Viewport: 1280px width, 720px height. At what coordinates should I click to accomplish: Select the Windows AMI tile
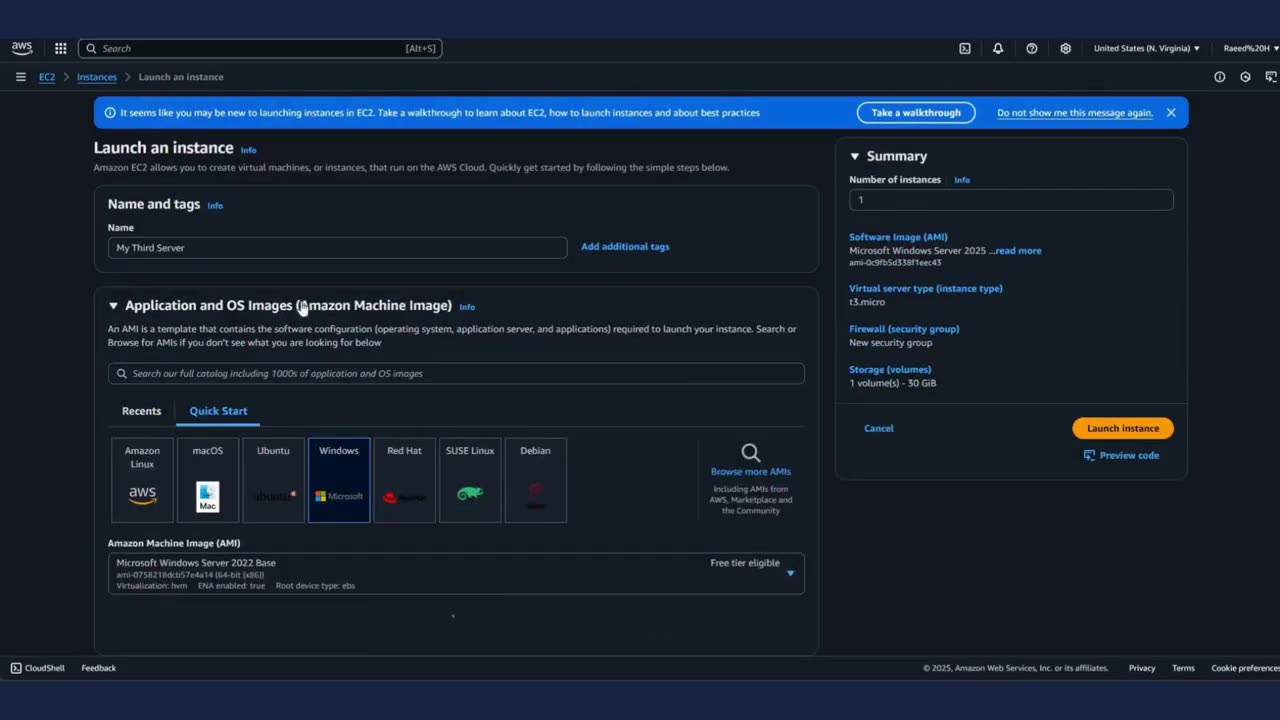coord(339,480)
